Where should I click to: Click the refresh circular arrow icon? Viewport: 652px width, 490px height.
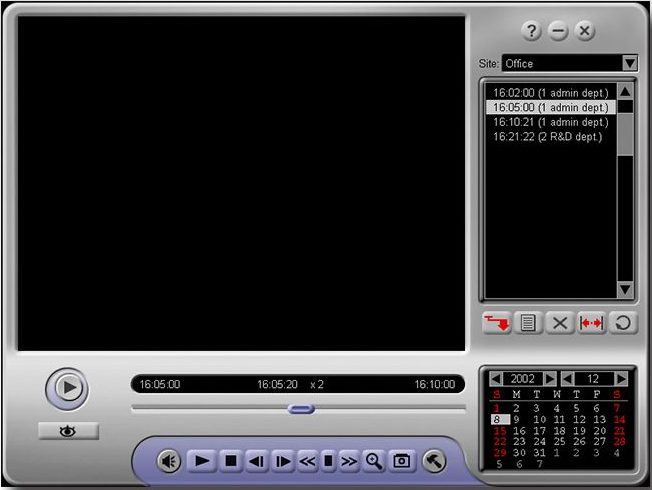623,323
